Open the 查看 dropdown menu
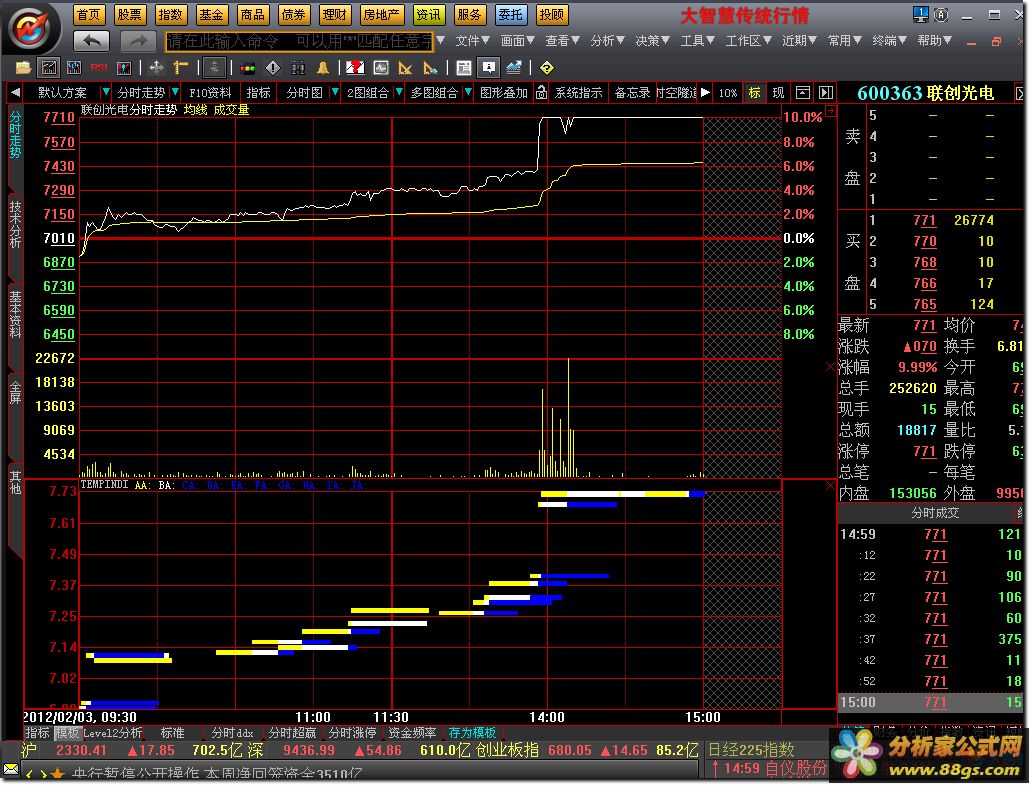 tap(562, 41)
